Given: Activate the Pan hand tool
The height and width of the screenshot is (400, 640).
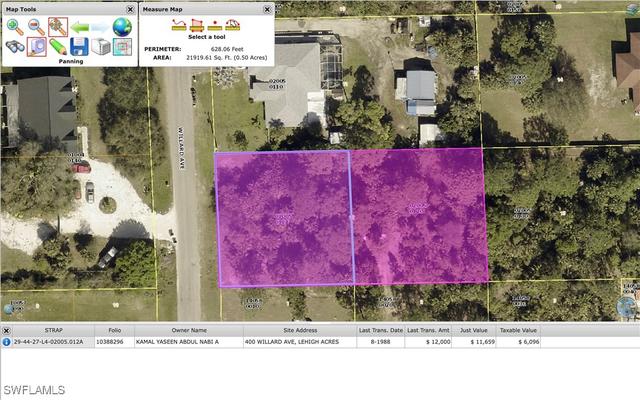Looking at the screenshot, I should [57, 27].
